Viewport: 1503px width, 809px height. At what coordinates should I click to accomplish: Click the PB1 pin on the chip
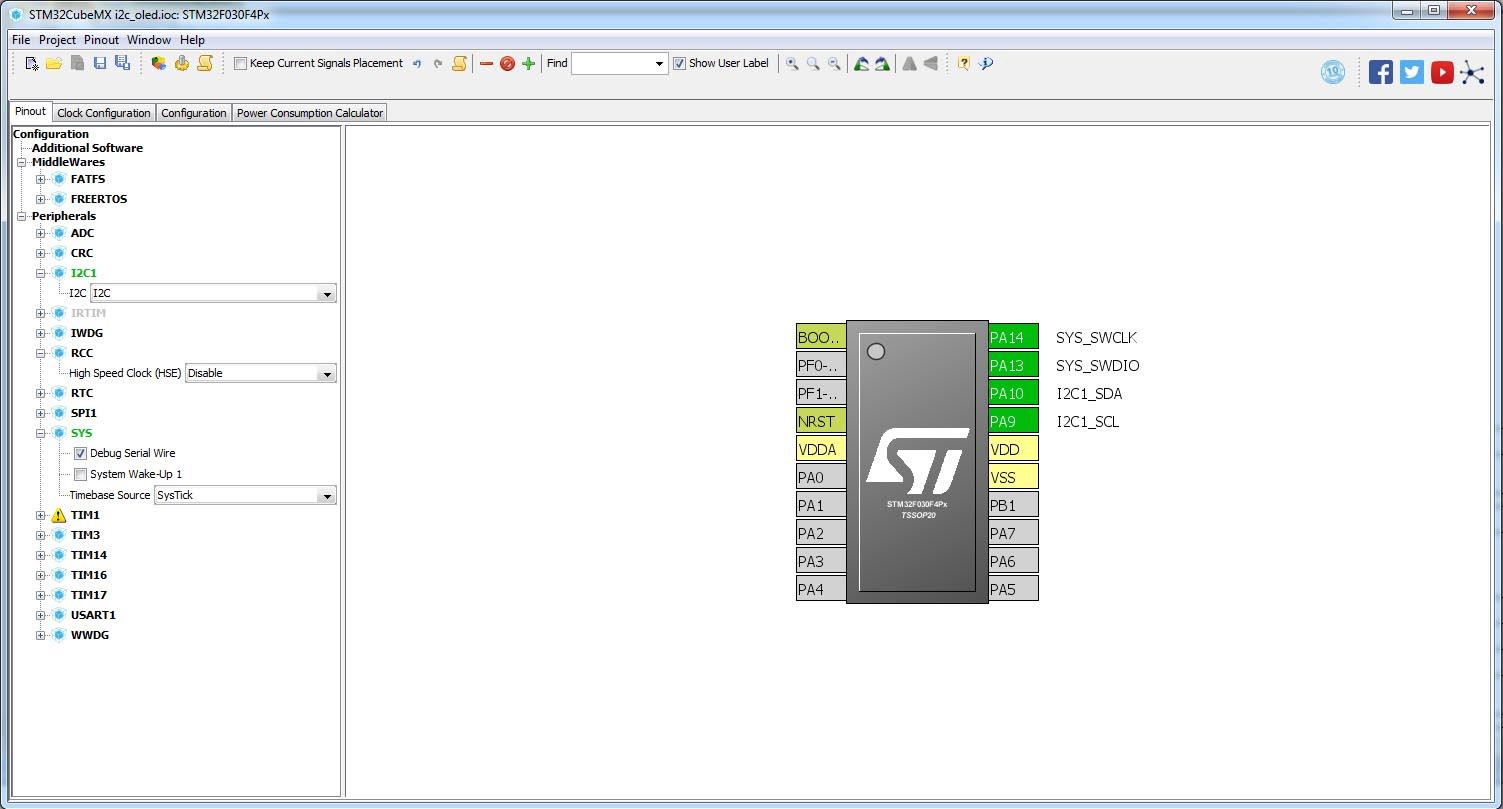[x=1013, y=505]
